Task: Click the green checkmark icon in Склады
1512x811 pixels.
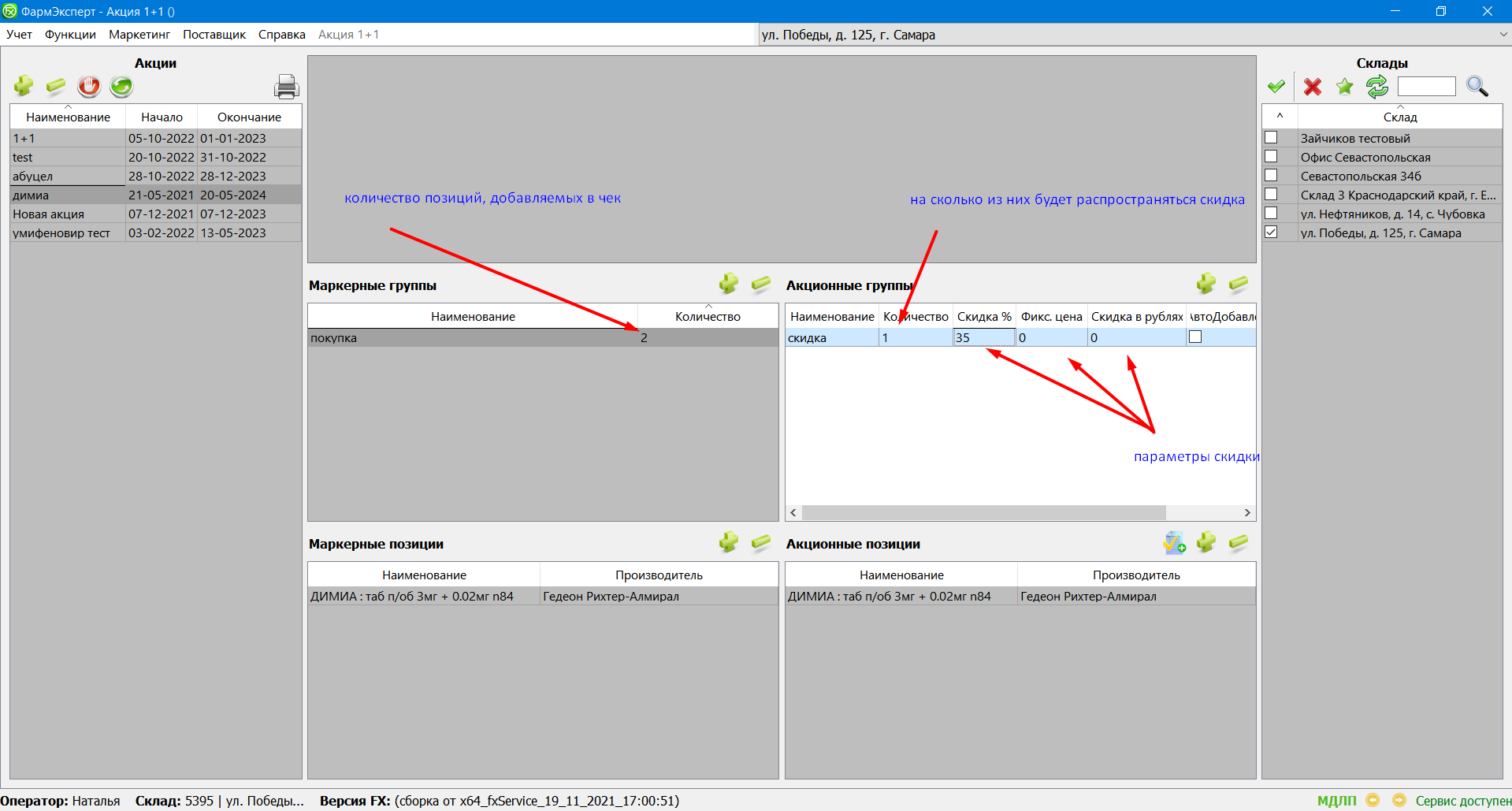Action: point(1276,87)
